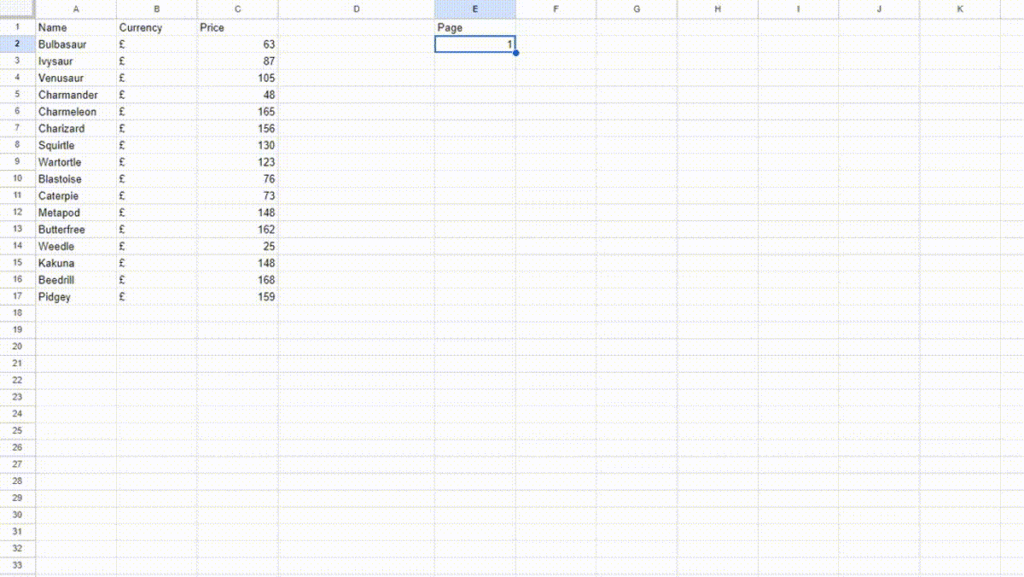Select column A header
Screen dimensions: 1024x577
pyautogui.click(x=75, y=9)
